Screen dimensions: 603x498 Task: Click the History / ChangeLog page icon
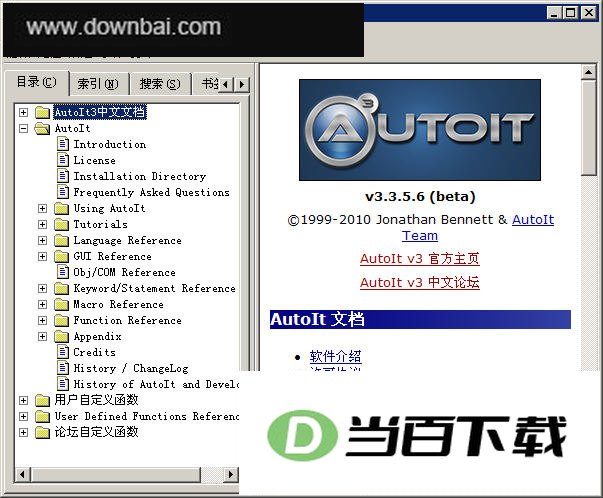[x=63, y=368]
